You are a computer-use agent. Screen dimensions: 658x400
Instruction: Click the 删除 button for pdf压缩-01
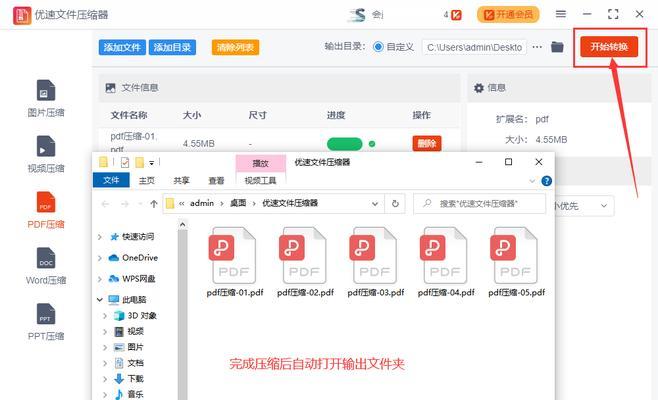(427, 144)
